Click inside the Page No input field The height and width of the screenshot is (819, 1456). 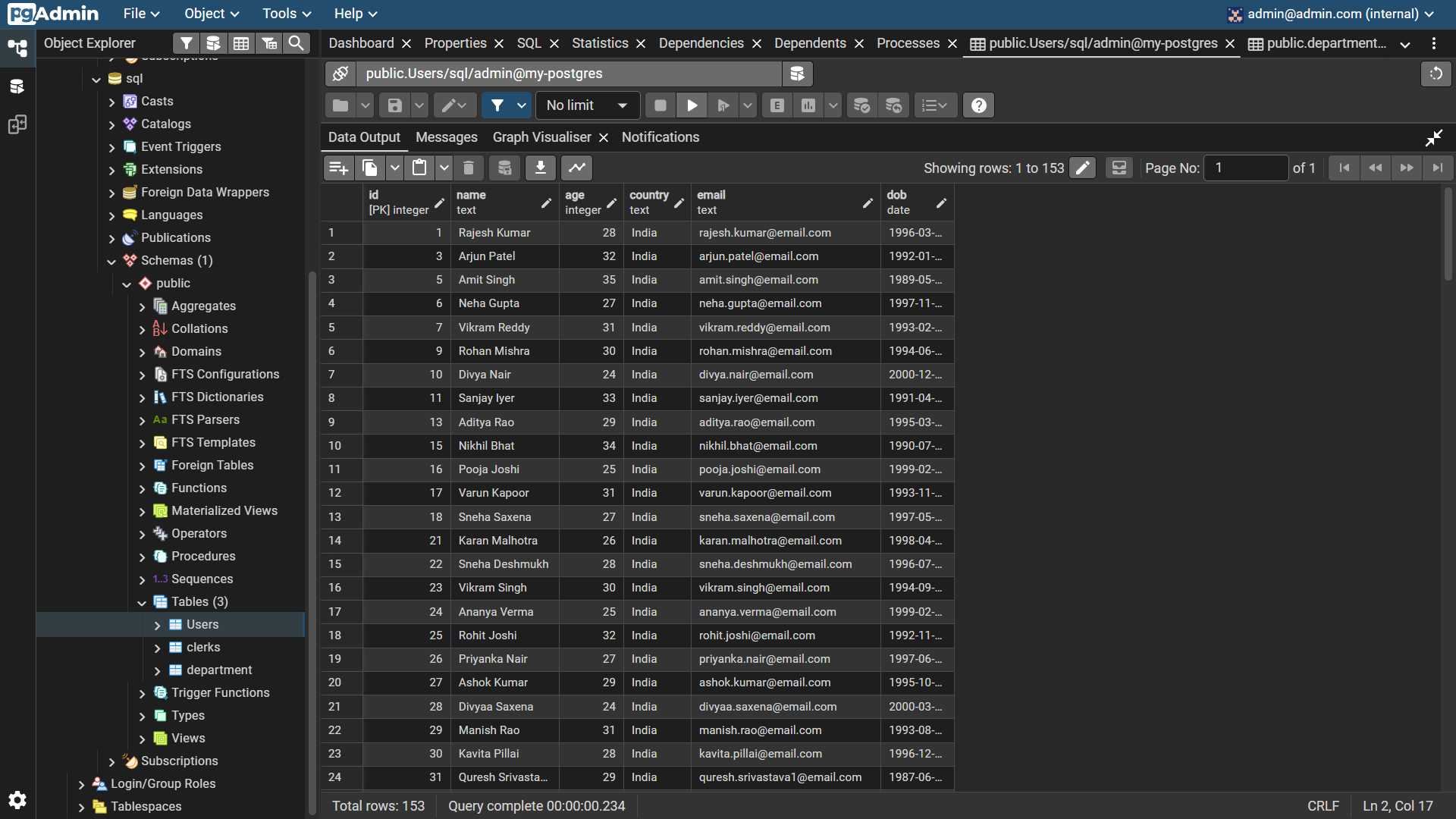point(1246,168)
